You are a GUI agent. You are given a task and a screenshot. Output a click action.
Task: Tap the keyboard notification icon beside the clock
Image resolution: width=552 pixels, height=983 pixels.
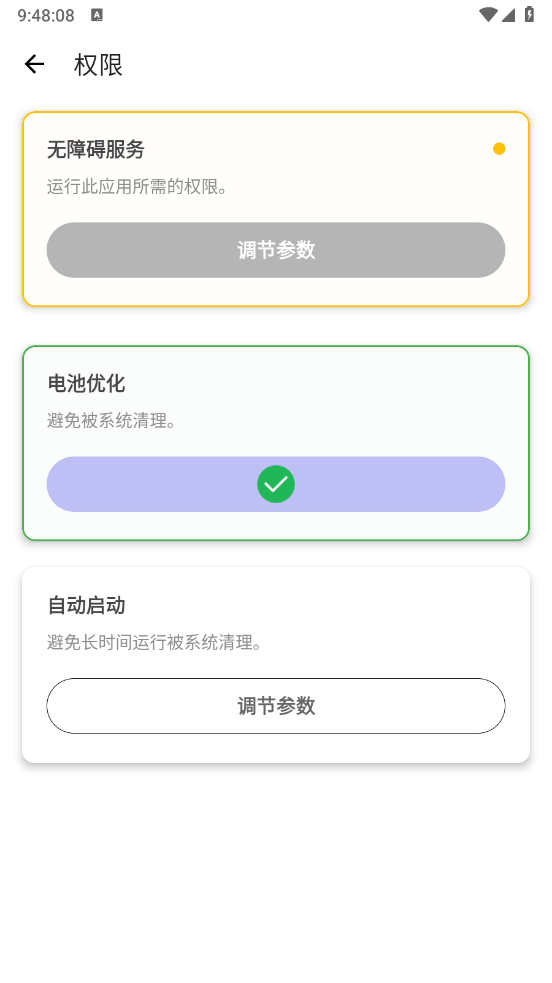point(96,15)
